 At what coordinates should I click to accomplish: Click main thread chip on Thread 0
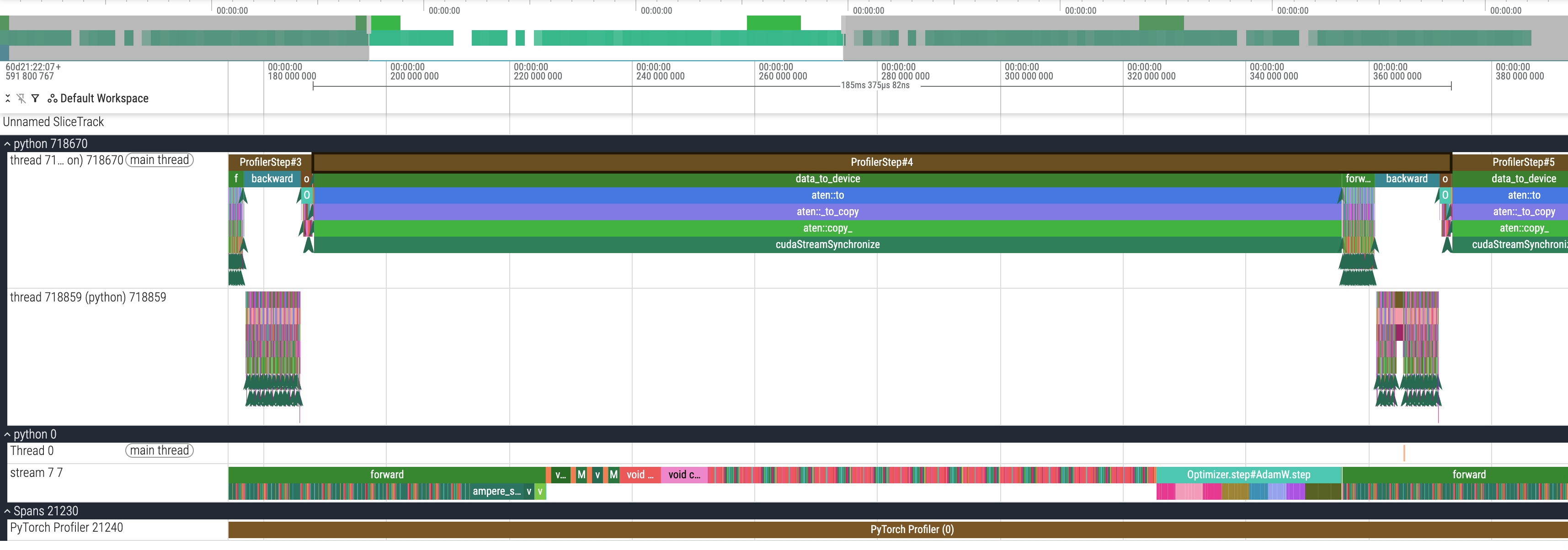click(160, 451)
